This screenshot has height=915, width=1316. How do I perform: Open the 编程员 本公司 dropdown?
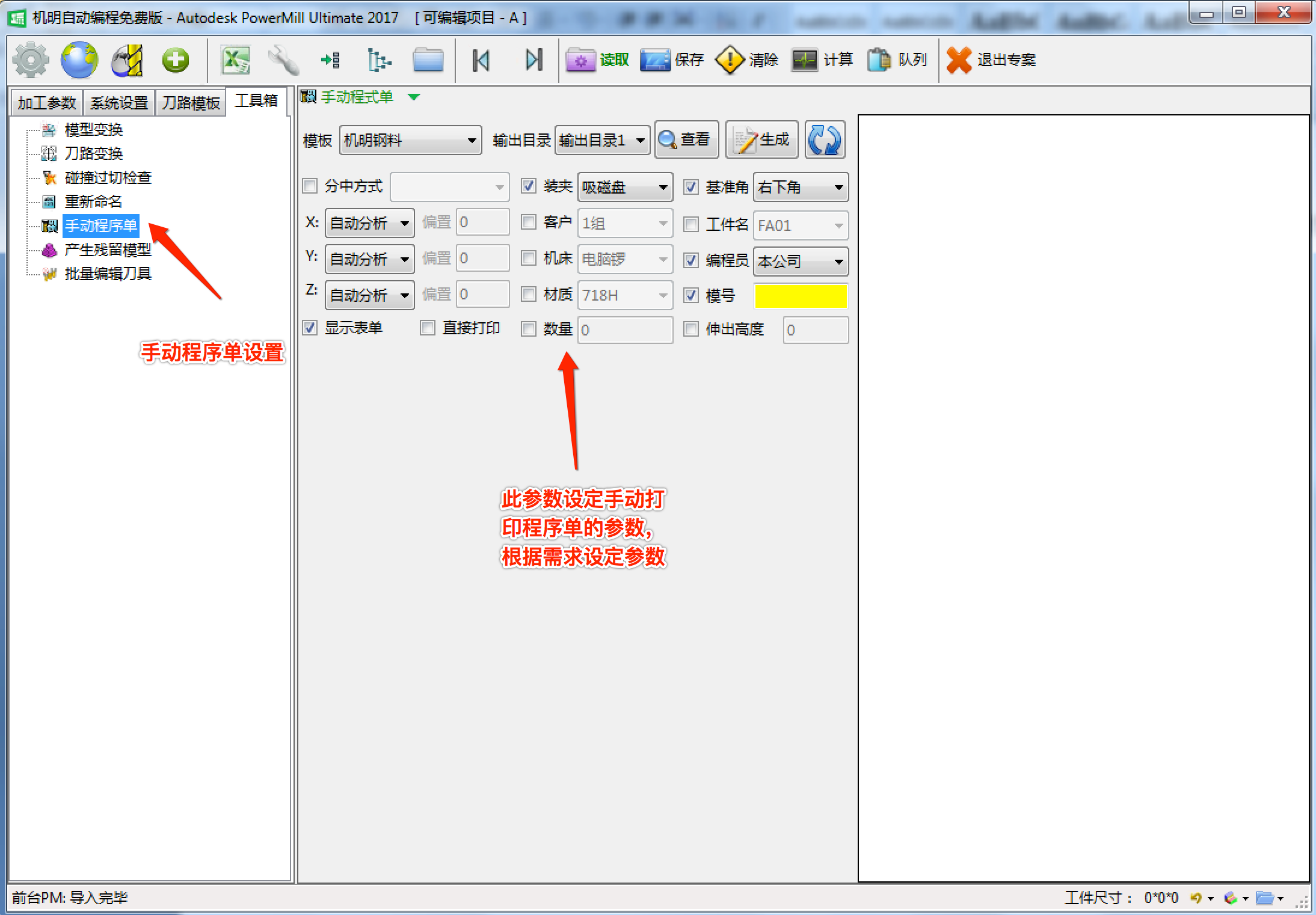[801, 261]
